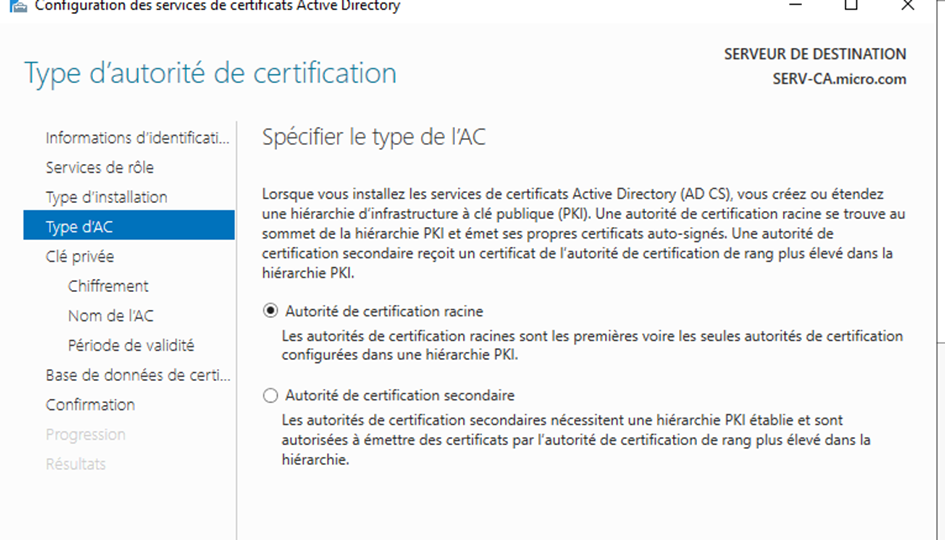
Task: Close the AD CS configuration wizard
Action: 908,5
